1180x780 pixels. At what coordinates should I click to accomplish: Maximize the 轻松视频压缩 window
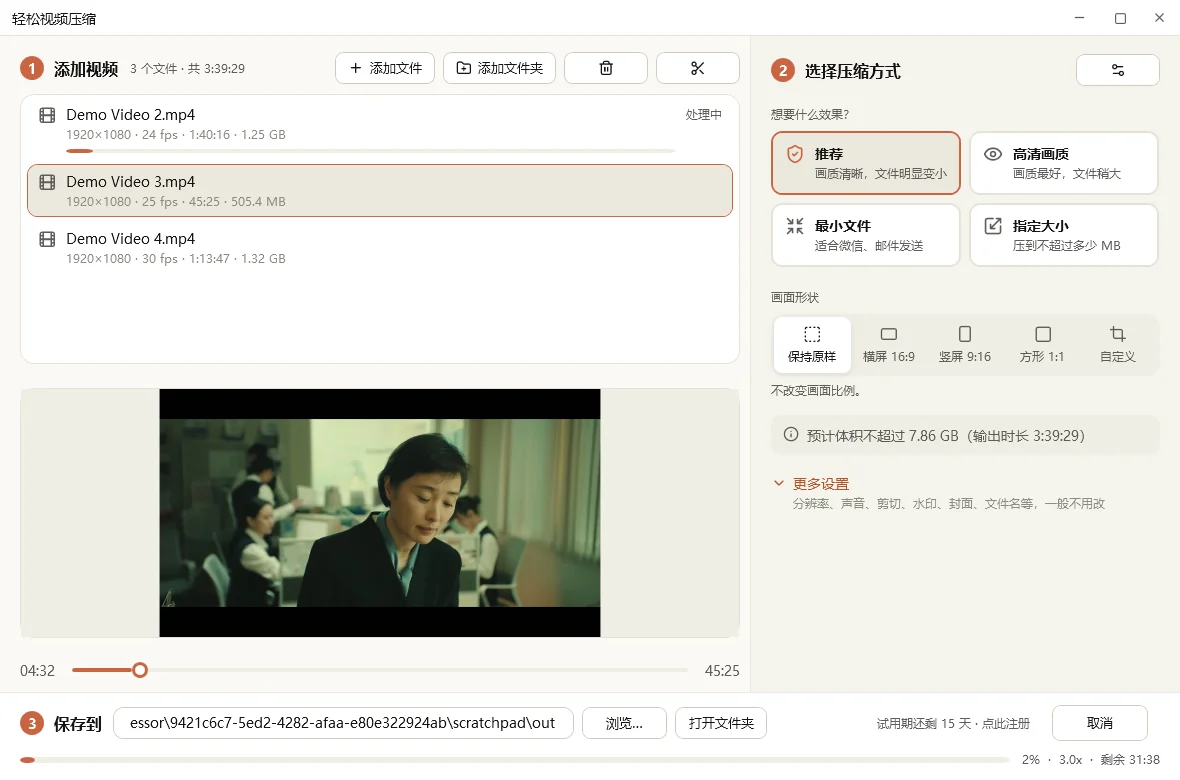pyautogui.click(x=1120, y=18)
